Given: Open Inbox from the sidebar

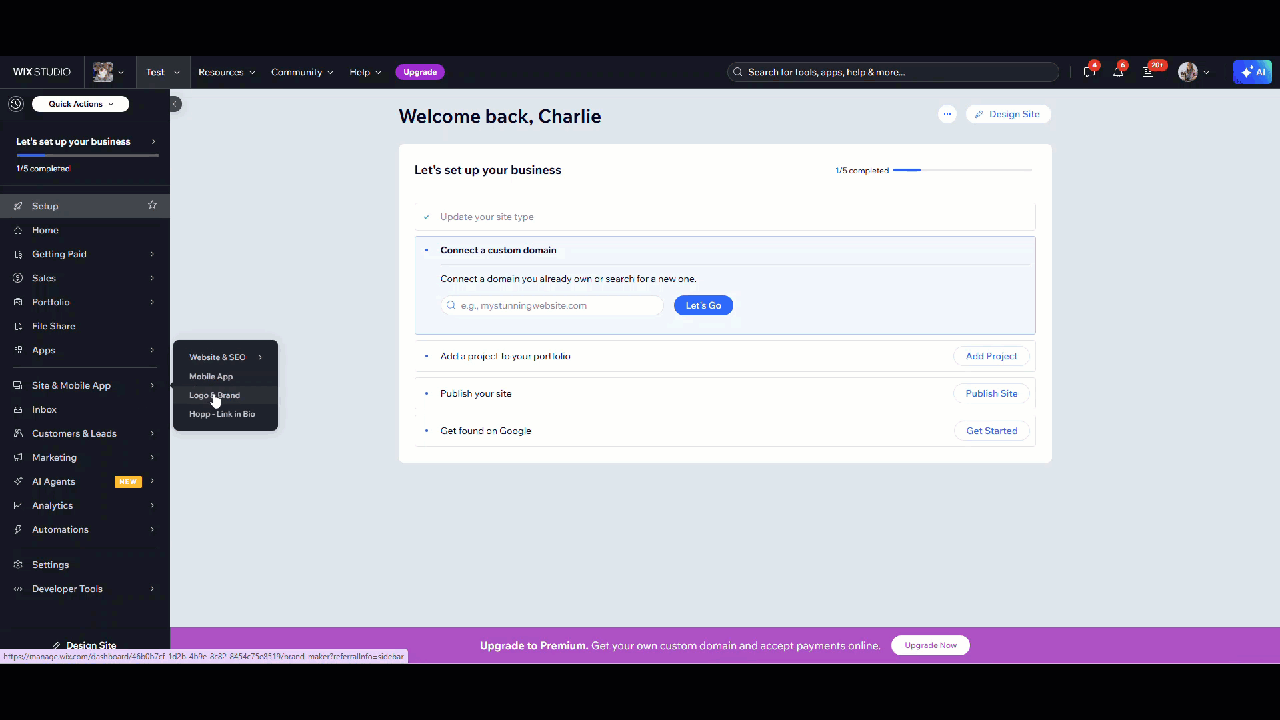Looking at the screenshot, I should pyautogui.click(x=44, y=409).
